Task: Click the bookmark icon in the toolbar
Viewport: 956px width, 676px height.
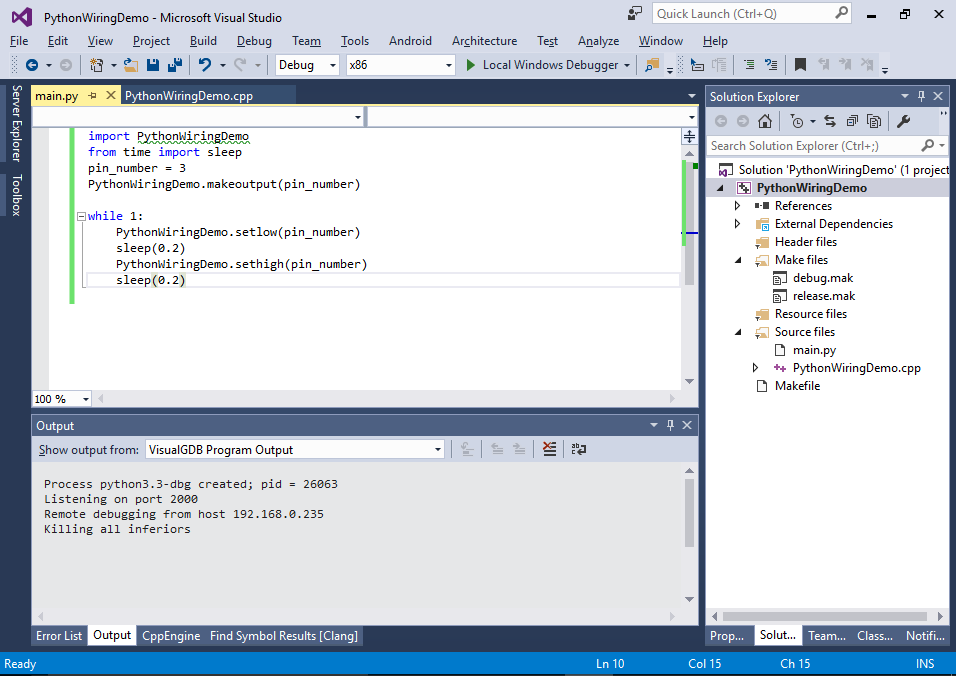Action: (800, 65)
